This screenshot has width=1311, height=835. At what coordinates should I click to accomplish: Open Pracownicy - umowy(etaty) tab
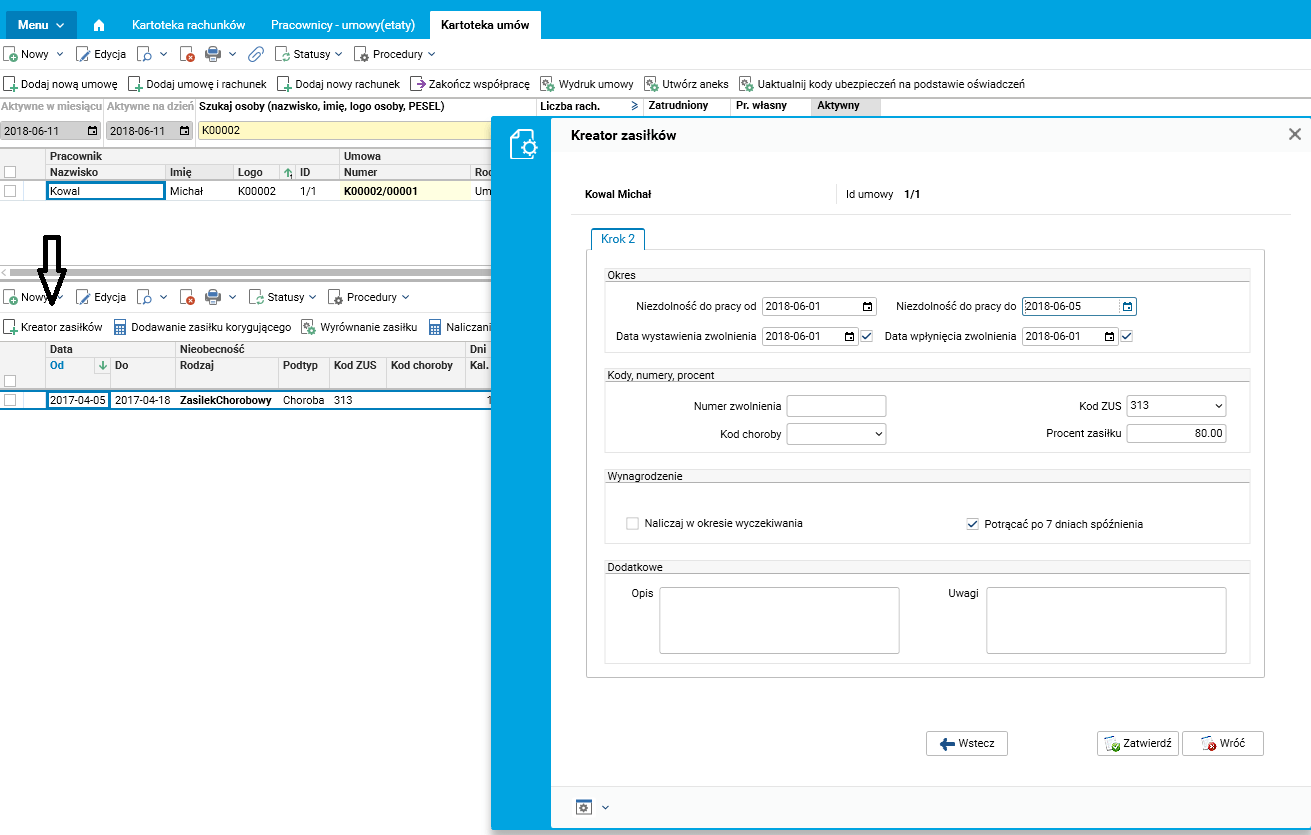point(344,25)
